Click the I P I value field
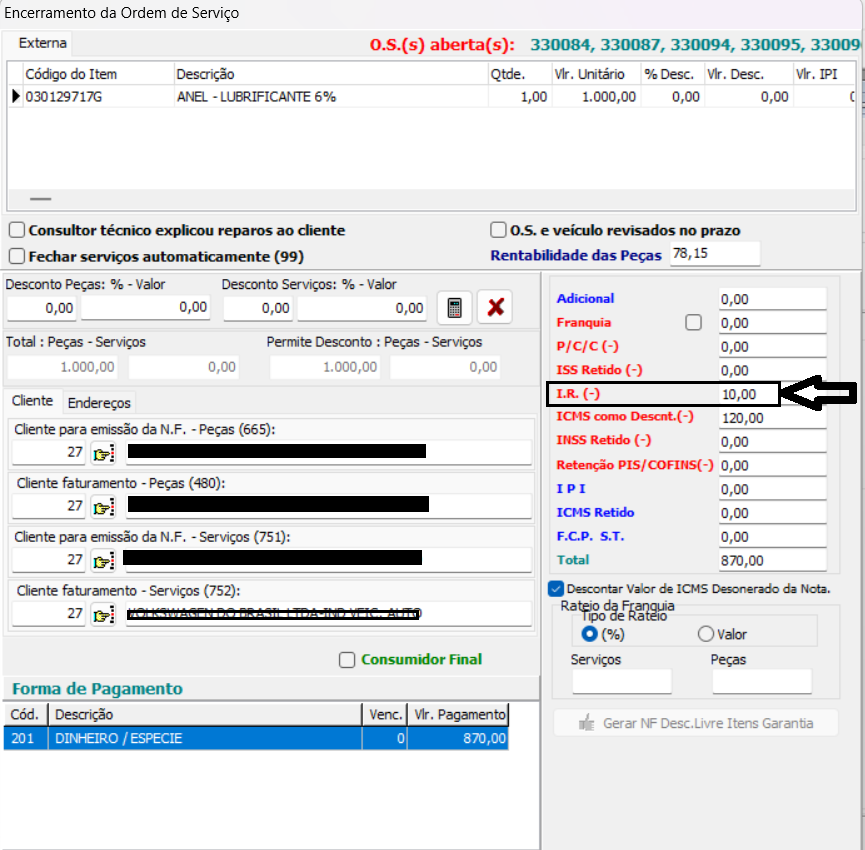 [772, 489]
